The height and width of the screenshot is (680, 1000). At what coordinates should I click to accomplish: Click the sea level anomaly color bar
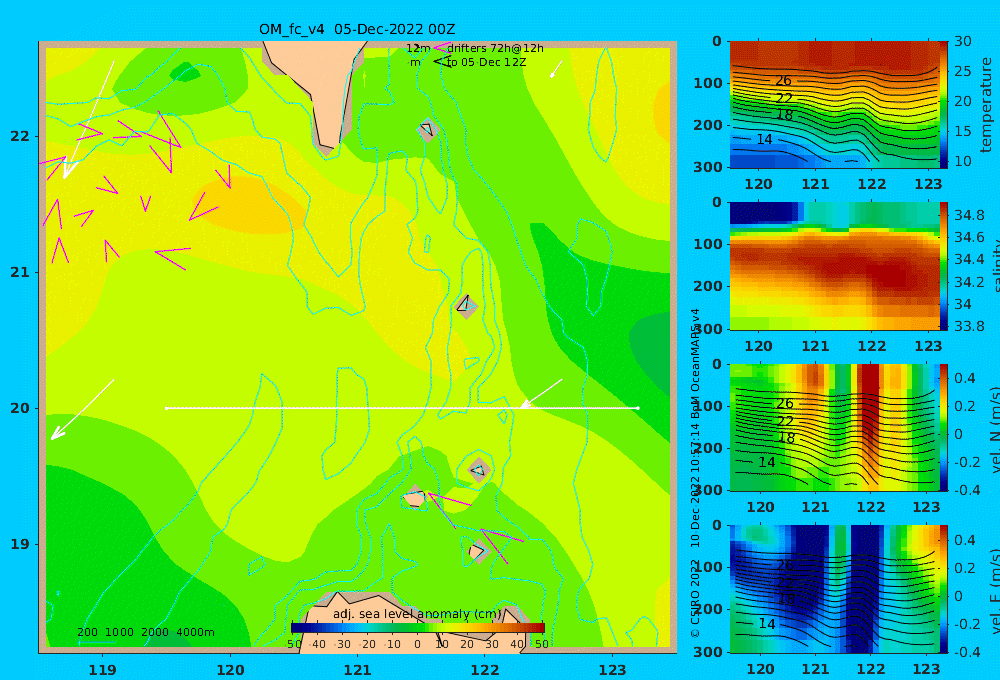tap(418, 628)
